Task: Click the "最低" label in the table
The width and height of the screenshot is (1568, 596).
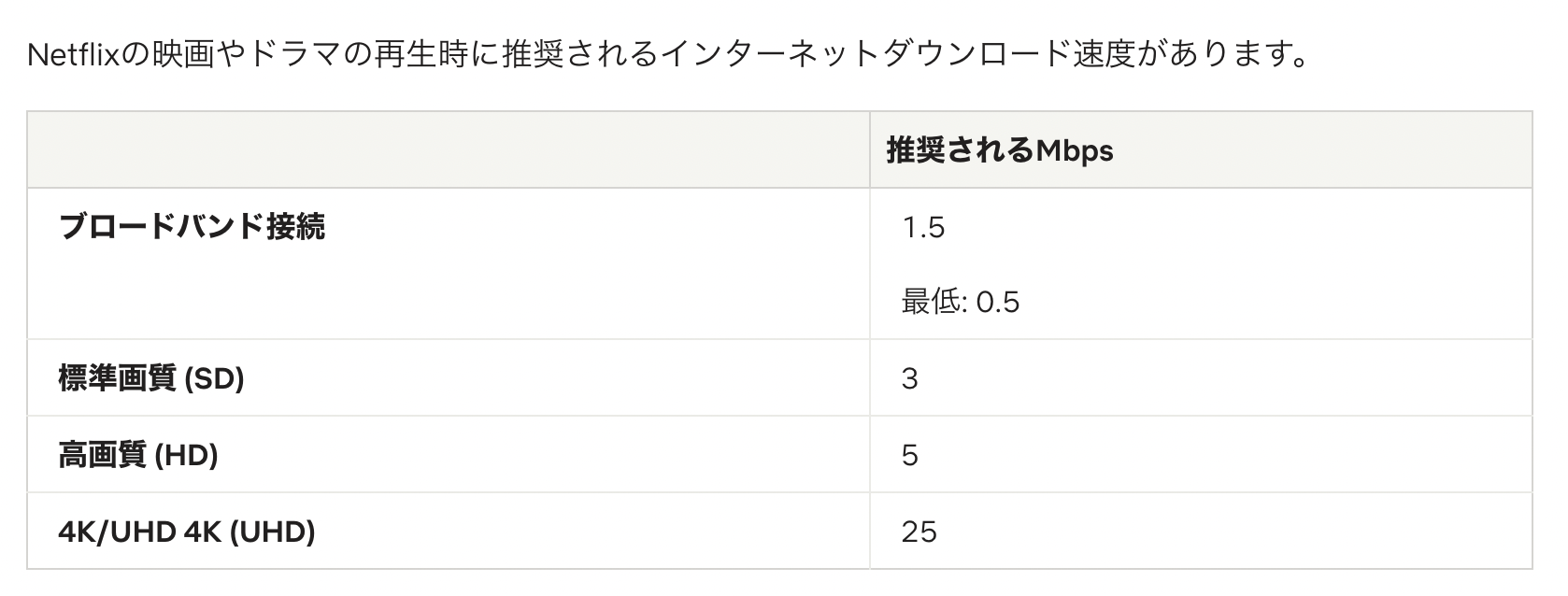Action: [x=932, y=302]
